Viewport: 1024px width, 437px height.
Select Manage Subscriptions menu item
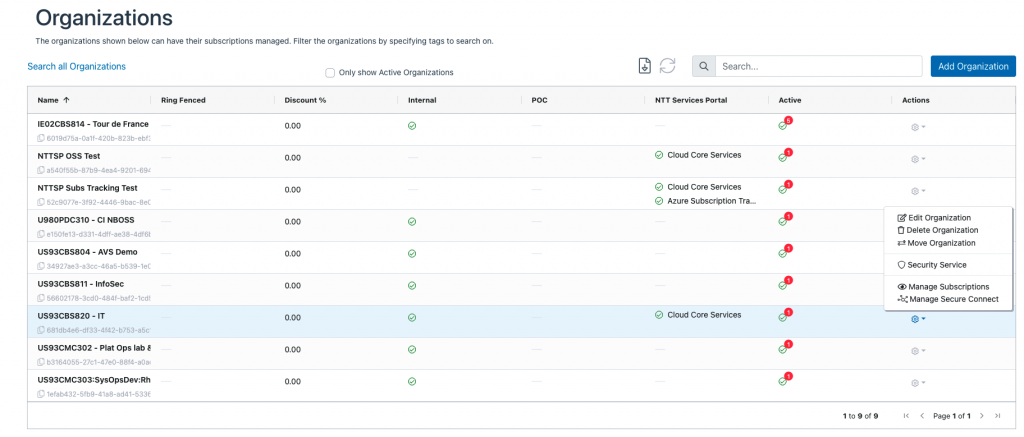coord(944,287)
